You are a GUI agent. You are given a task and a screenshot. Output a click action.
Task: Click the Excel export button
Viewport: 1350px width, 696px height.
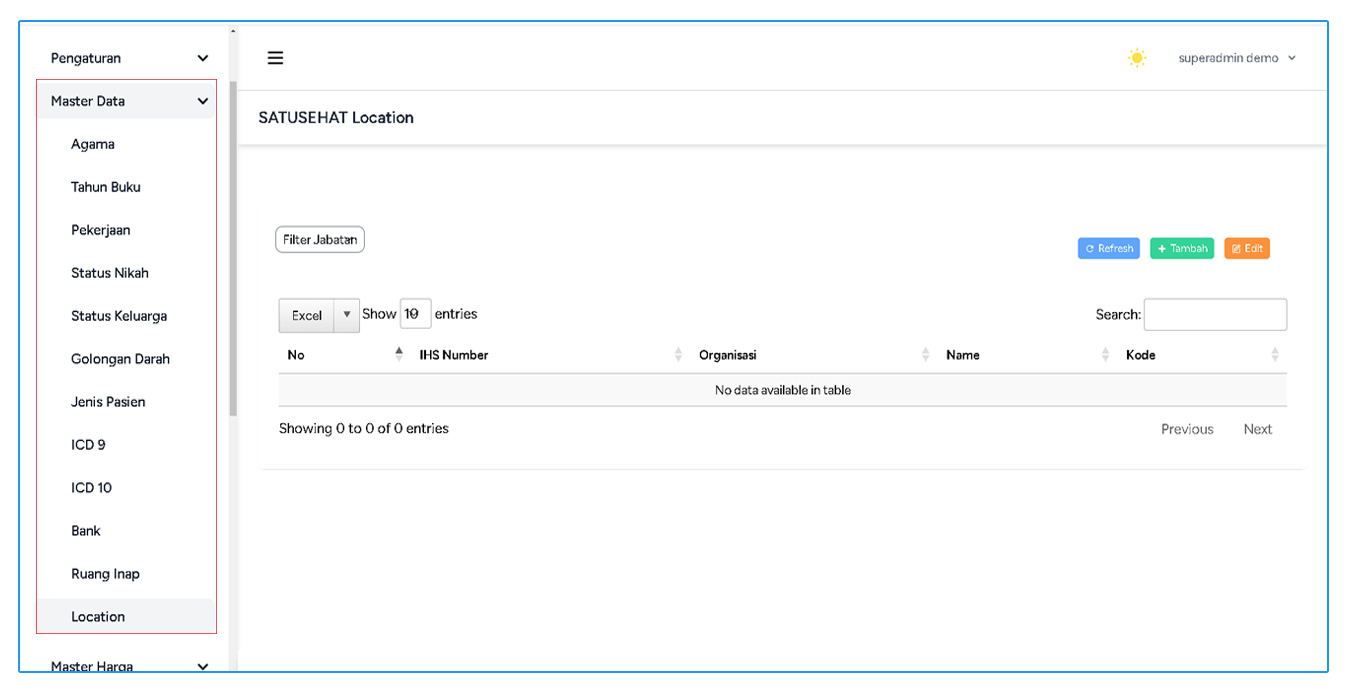306,315
